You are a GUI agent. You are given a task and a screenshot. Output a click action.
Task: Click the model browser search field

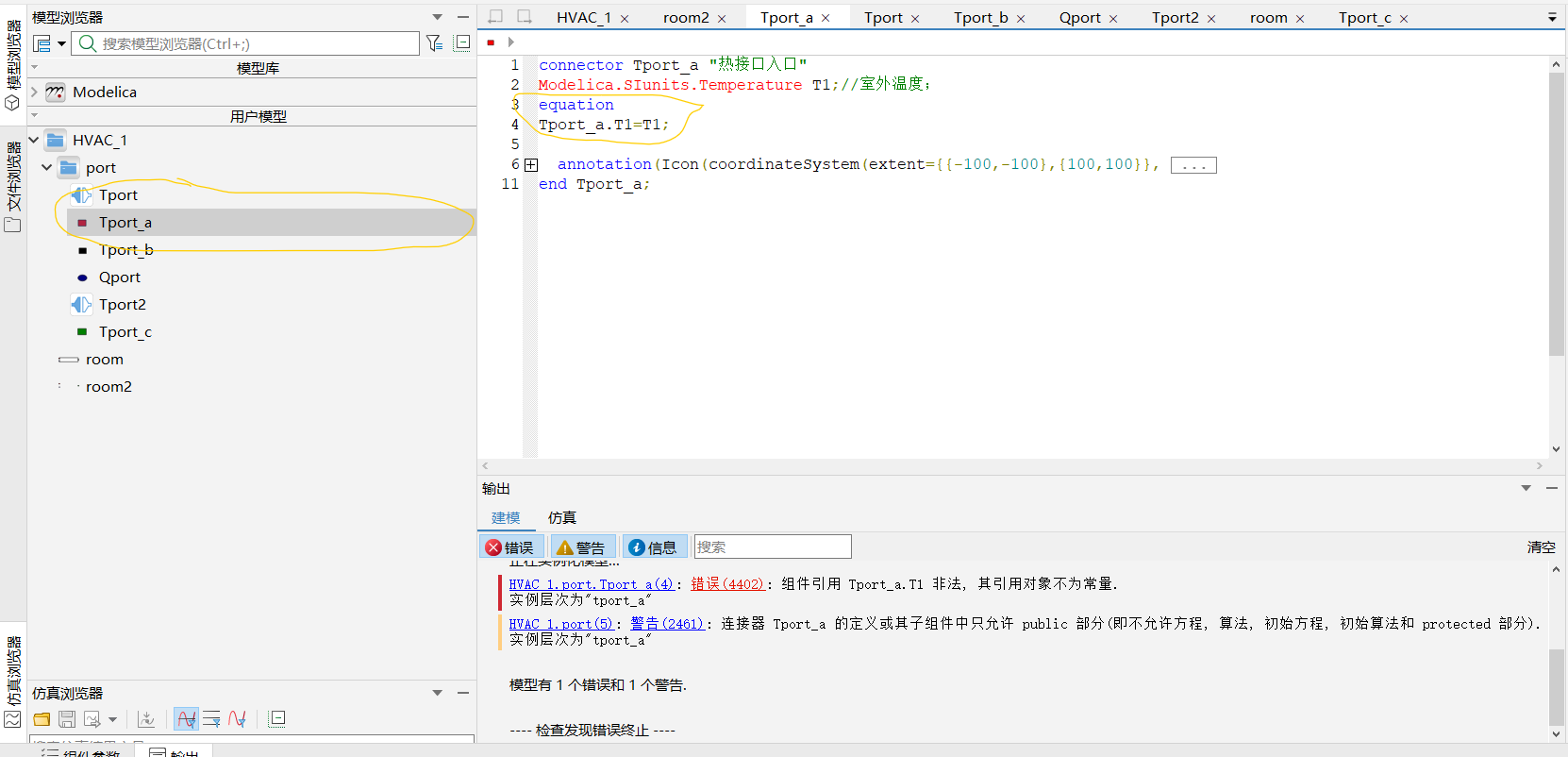click(x=245, y=43)
